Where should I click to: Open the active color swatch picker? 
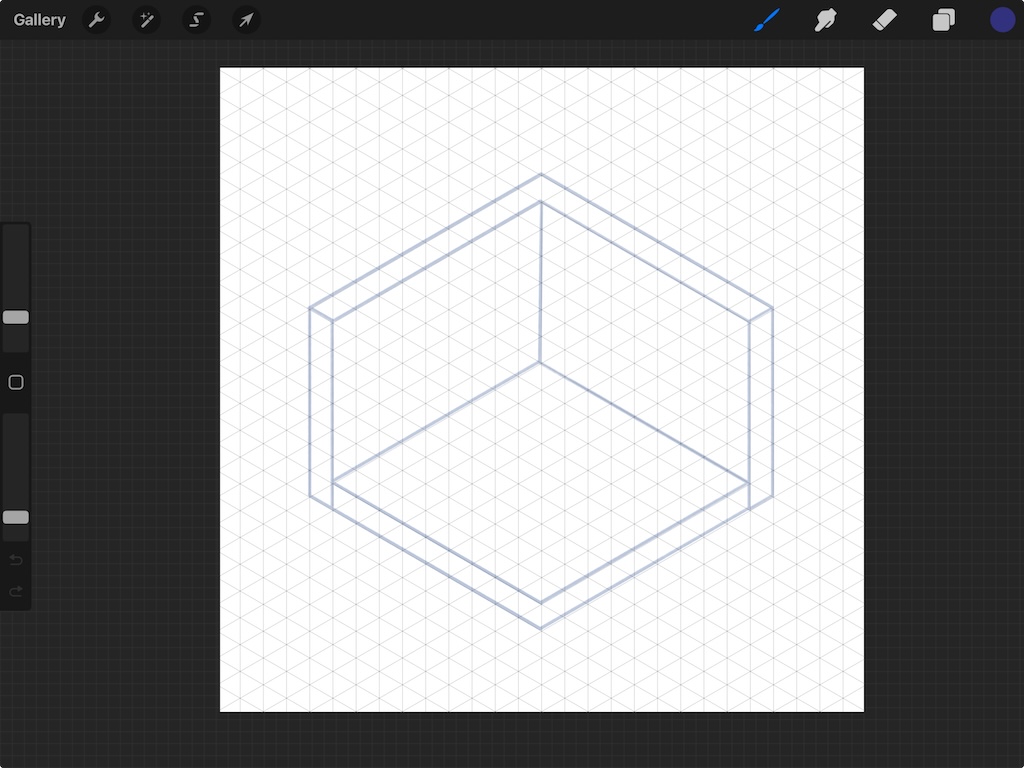[1002, 20]
